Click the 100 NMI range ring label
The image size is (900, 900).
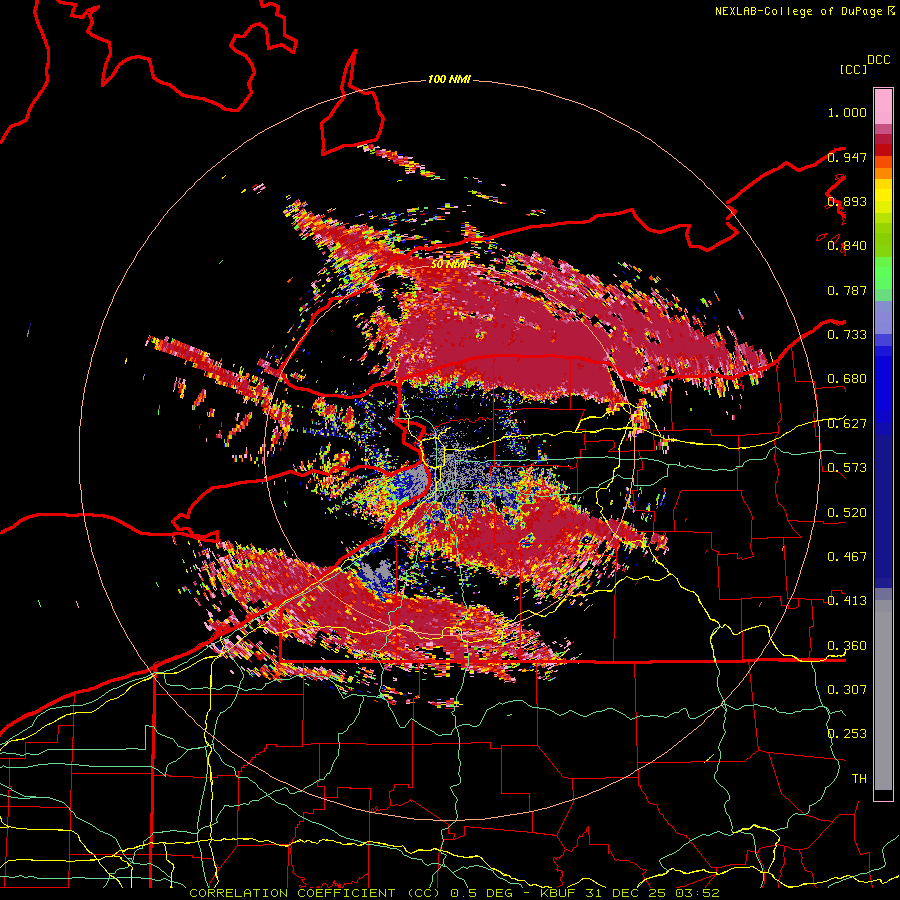449,79
